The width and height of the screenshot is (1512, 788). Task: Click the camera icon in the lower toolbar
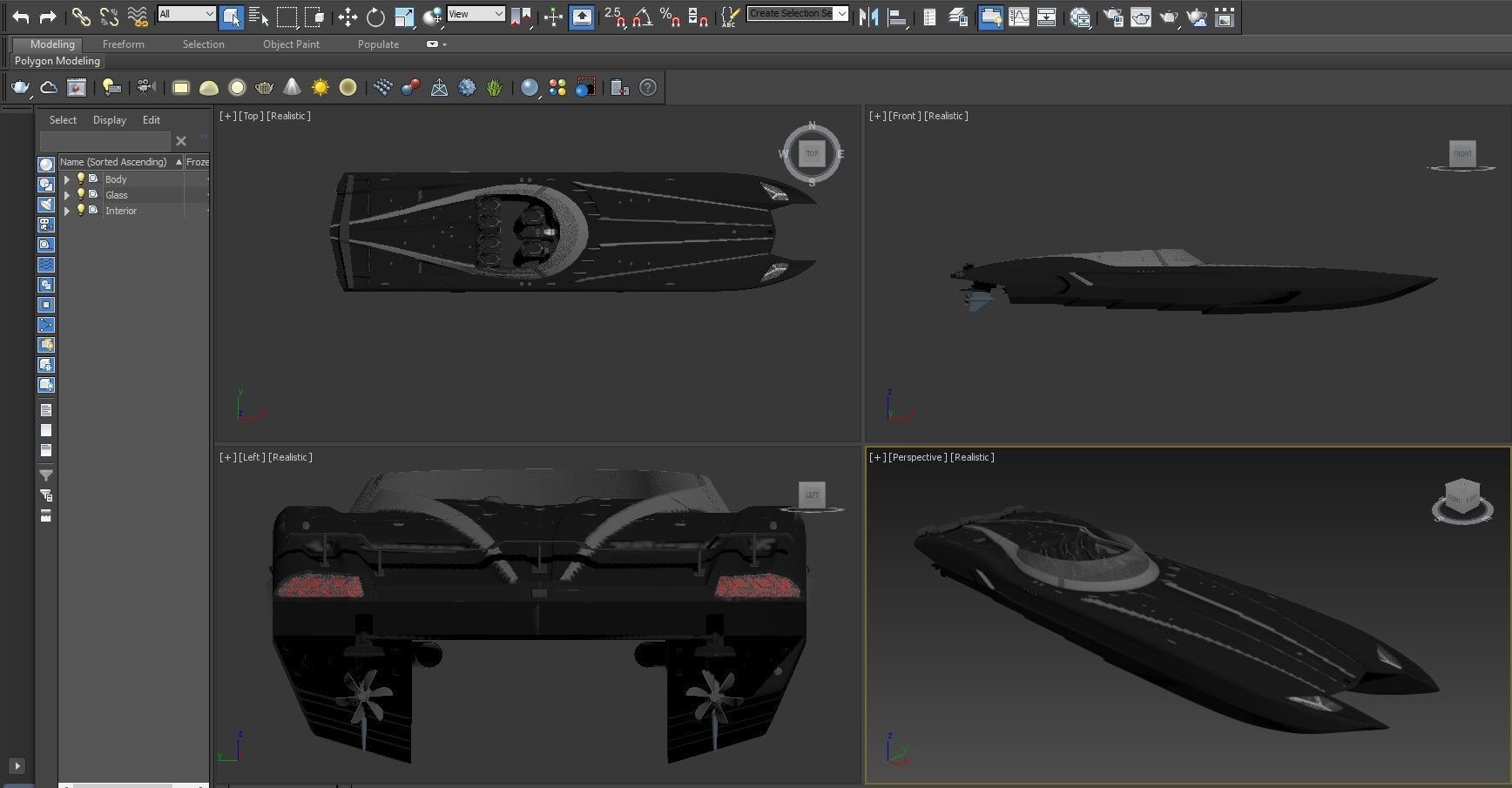pyautogui.click(x=145, y=87)
